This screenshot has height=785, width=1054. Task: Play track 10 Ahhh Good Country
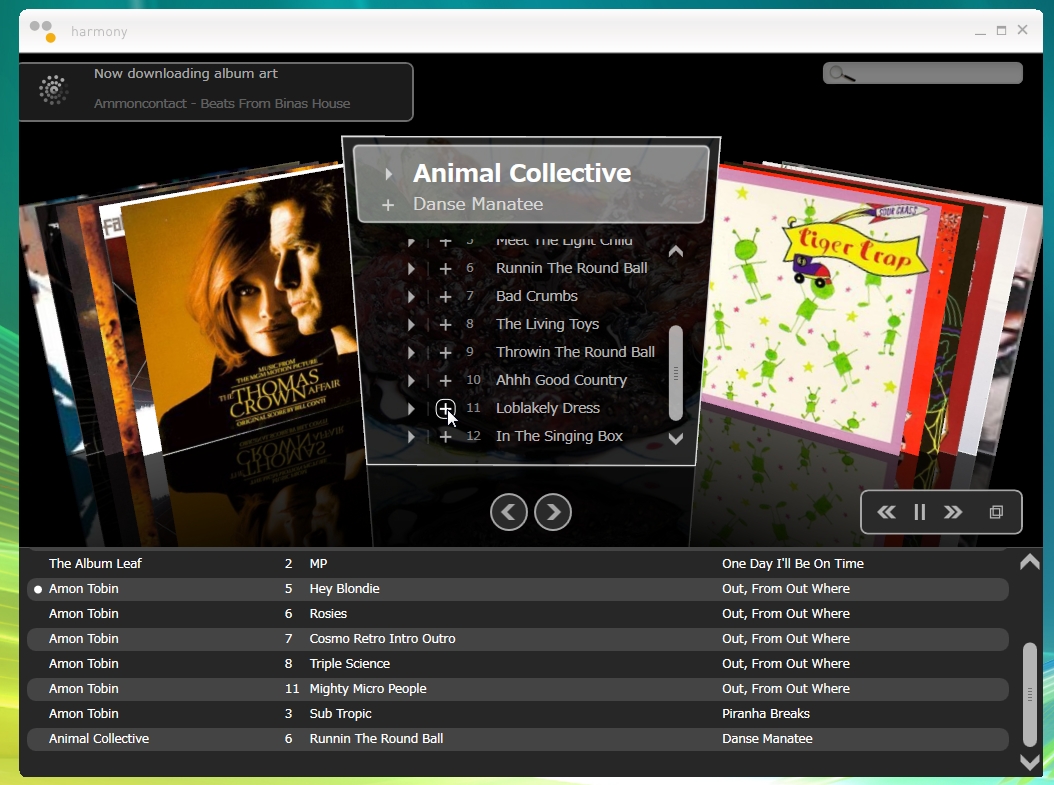411,380
